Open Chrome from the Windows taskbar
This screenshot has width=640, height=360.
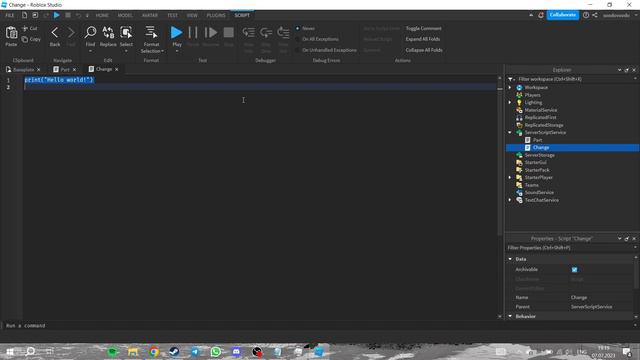[x=153, y=351]
